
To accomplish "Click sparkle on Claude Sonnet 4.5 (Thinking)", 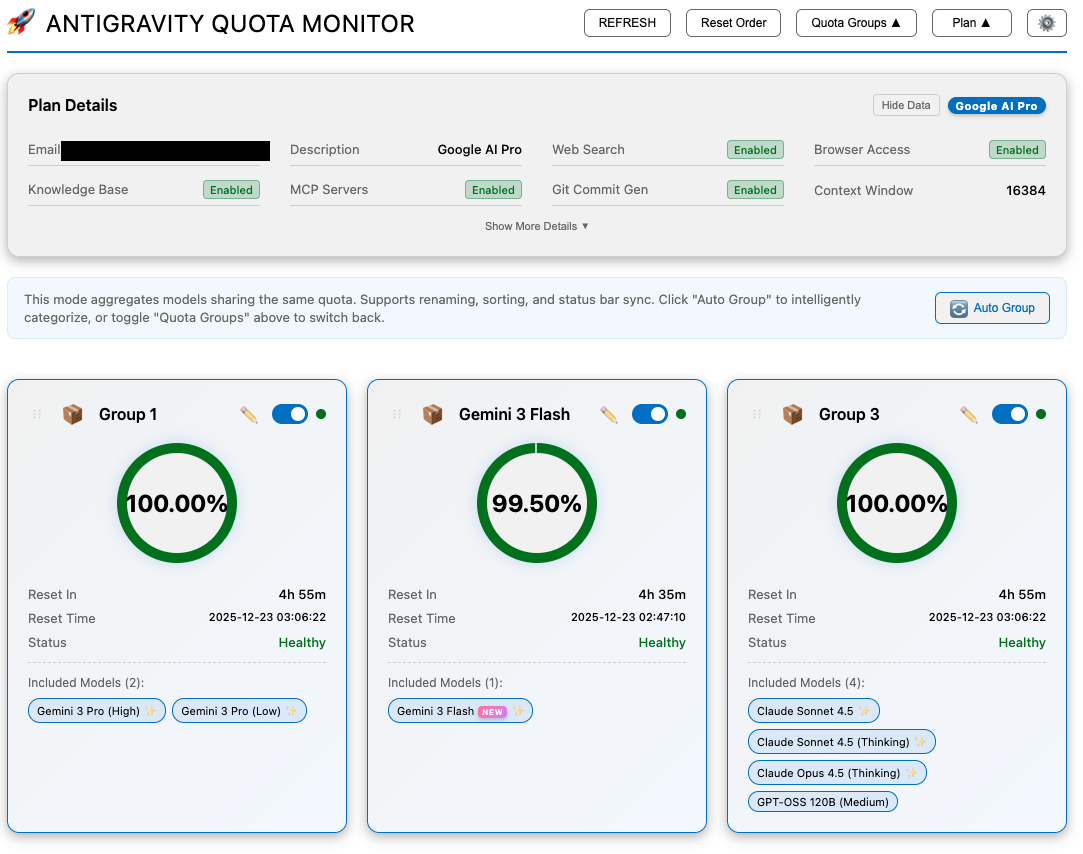I will click(x=920, y=741).
